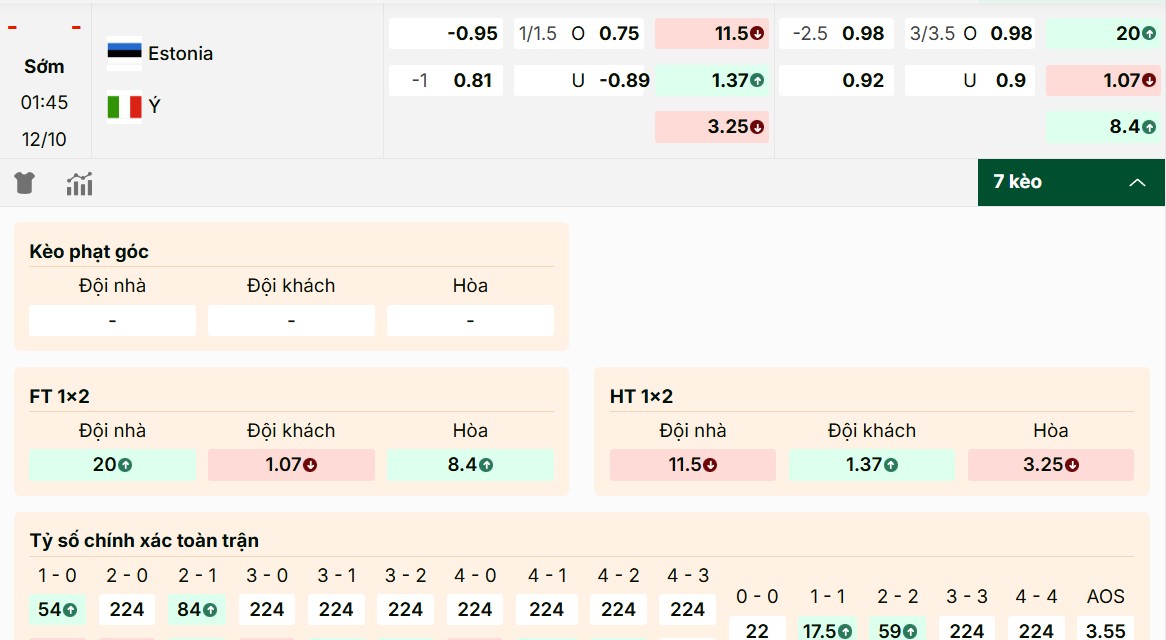The image size is (1166, 640).
Task: Select Hòa 3.25 in HT 1x2
Action: [x=1050, y=465]
